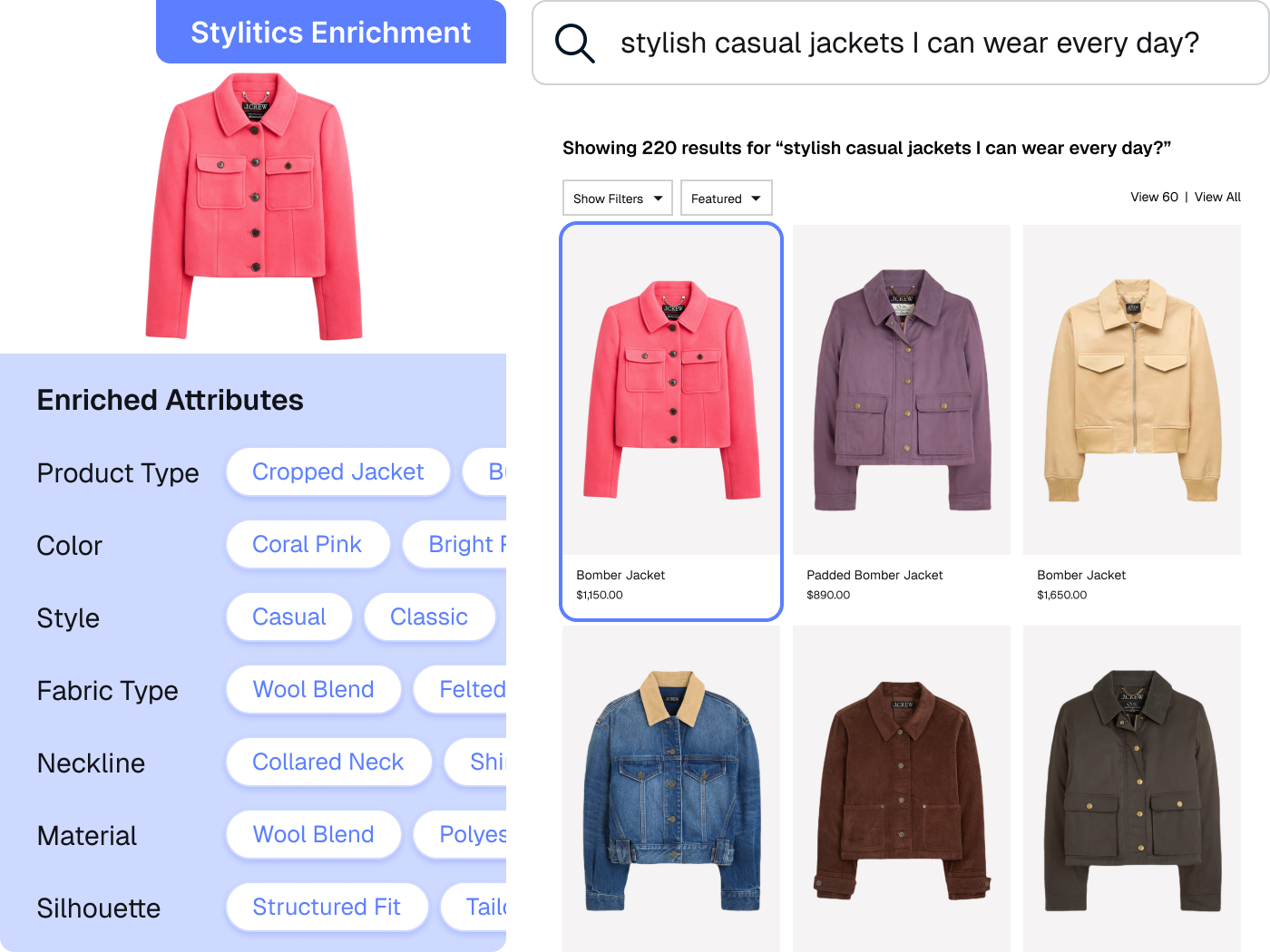Select the tan leather Bomber Jacket image

pos(1132,390)
